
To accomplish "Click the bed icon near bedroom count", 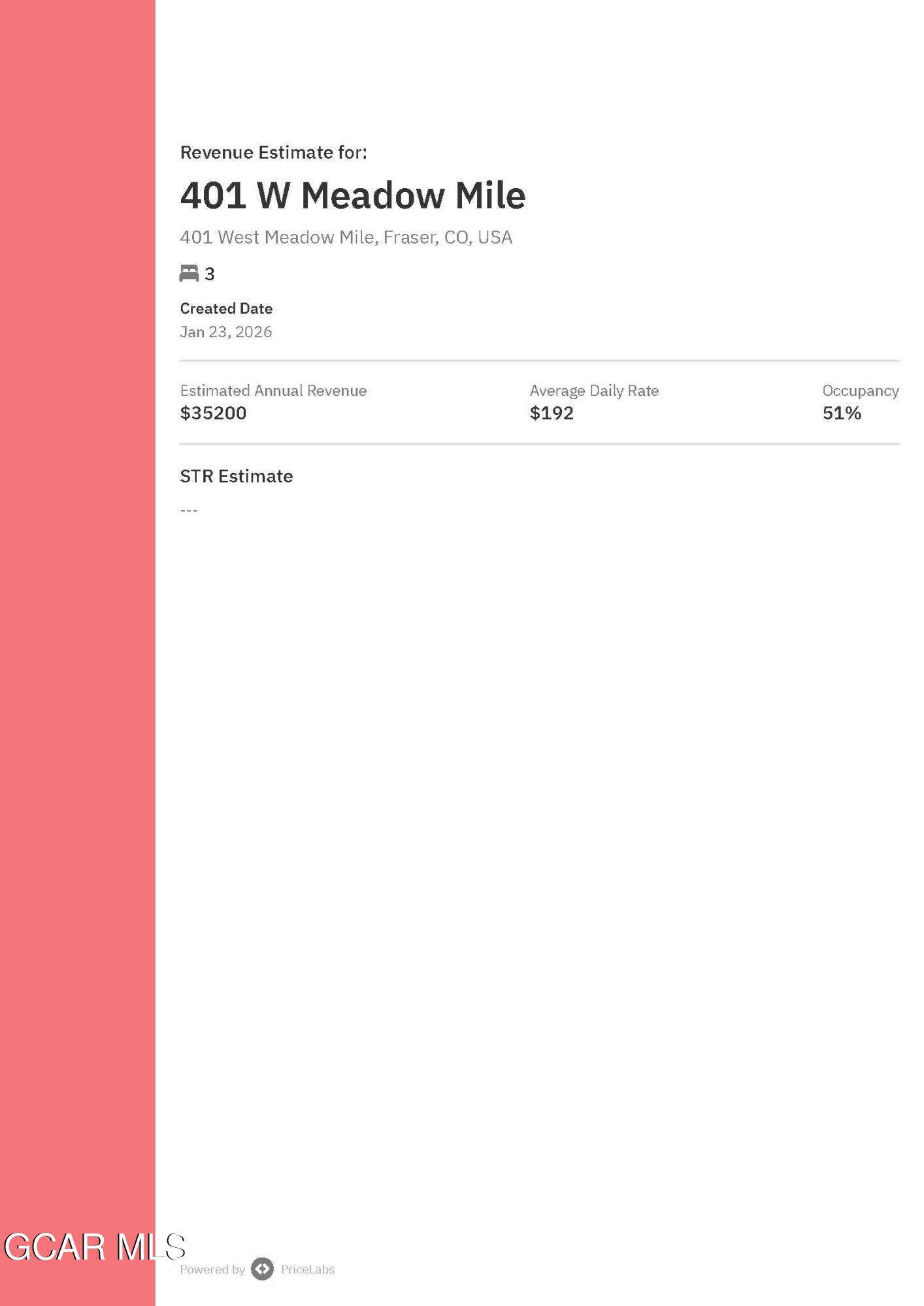I will click(x=189, y=274).
